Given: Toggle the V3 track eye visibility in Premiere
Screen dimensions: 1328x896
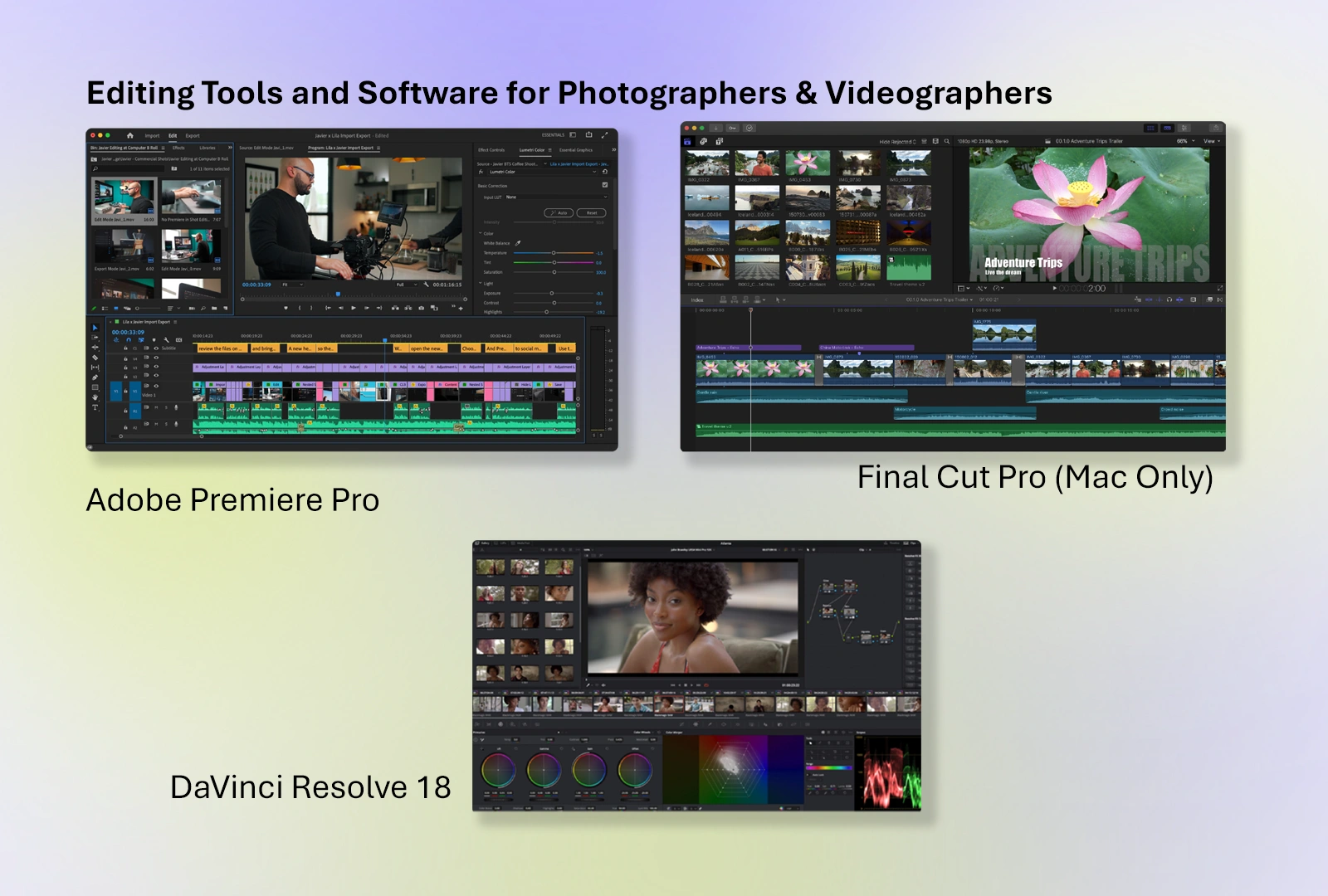Looking at the screenshot, I should coord(156,367).
